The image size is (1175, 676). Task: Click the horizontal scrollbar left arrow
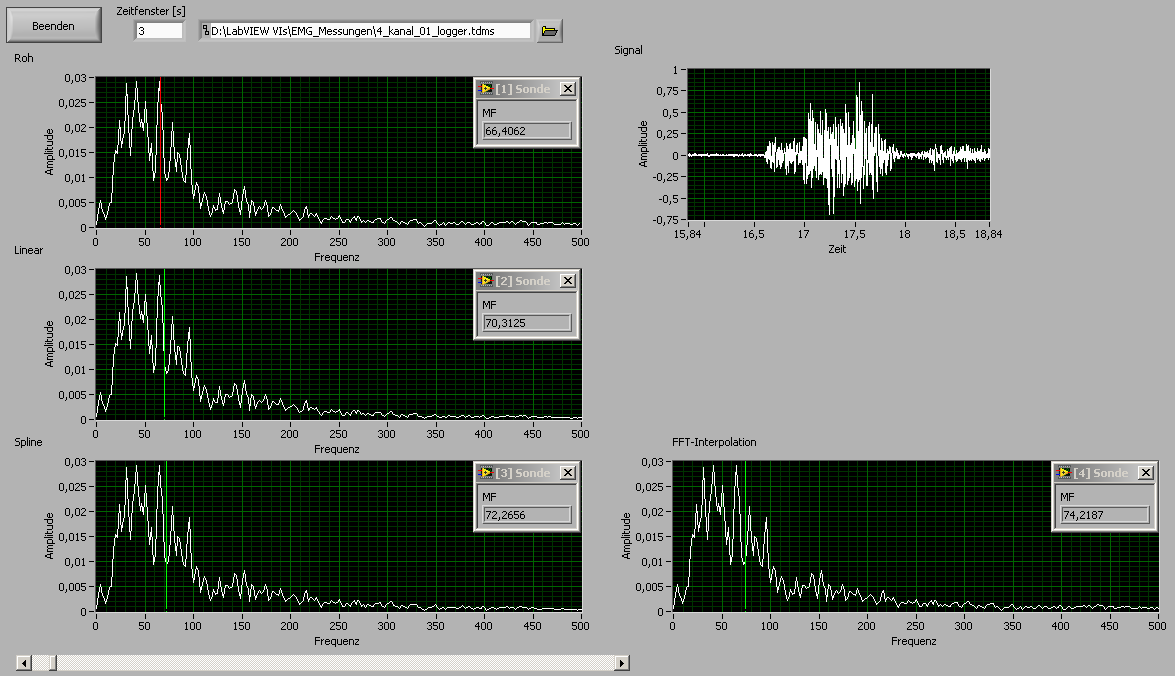(23, 663)
